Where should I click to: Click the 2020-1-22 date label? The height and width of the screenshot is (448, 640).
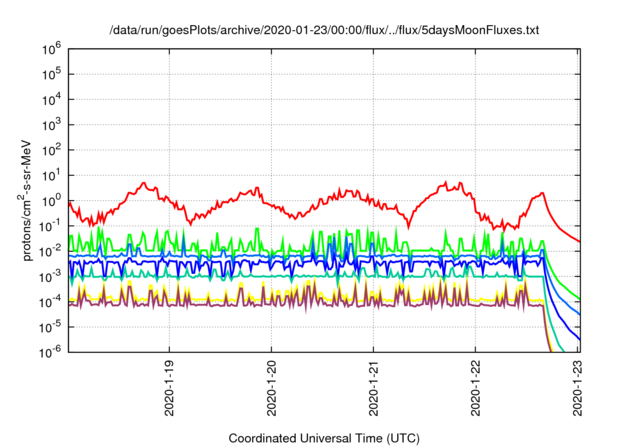point(476,388)
